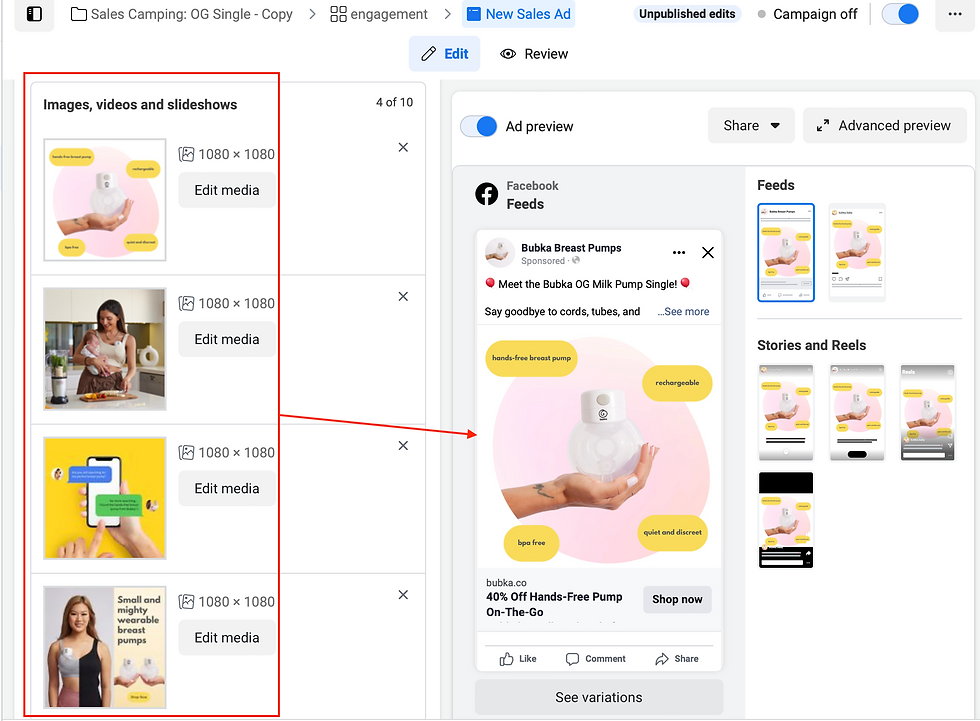The image size is (980, 721).
Task: Click See variations button
Action: (x=599, y=698)
